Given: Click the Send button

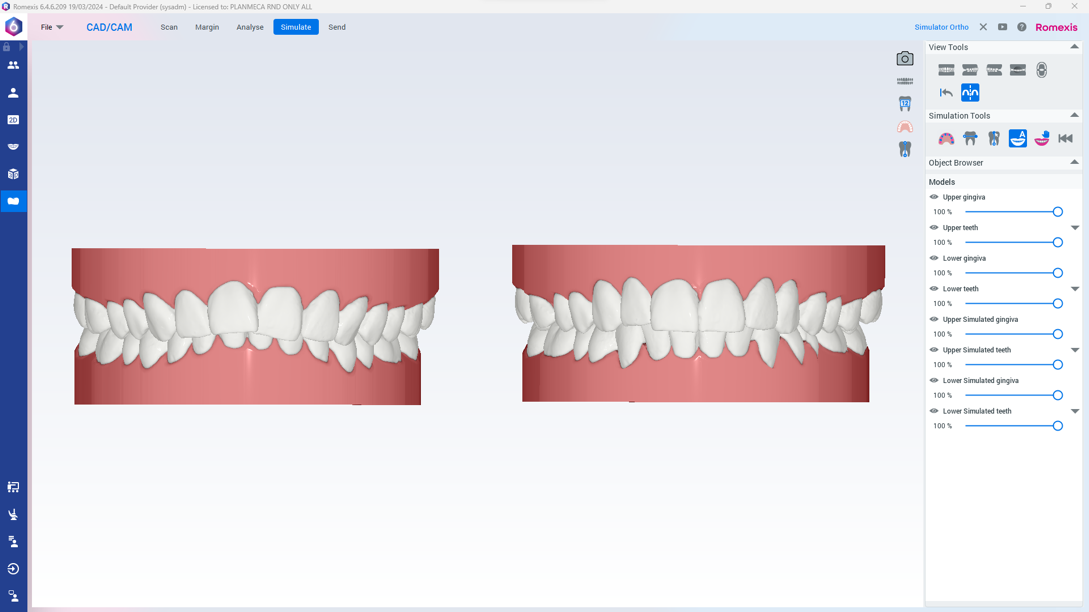Looking at the screenshot, I should (x=336, y=27).
